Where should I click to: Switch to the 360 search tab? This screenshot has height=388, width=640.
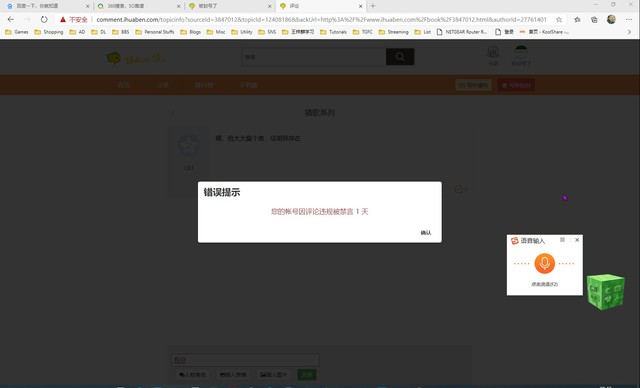tap(139, 6)
